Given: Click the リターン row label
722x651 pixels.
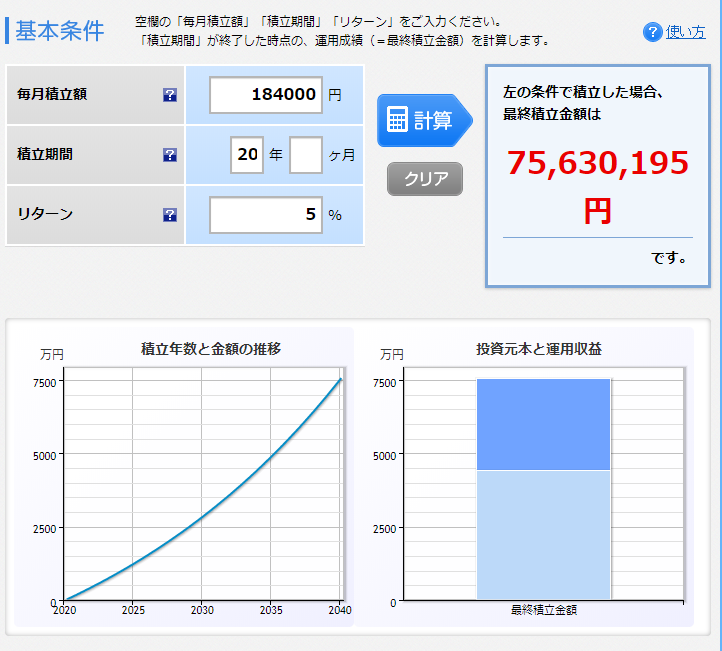Looking at the screenshot, I should tap(45, 214).
